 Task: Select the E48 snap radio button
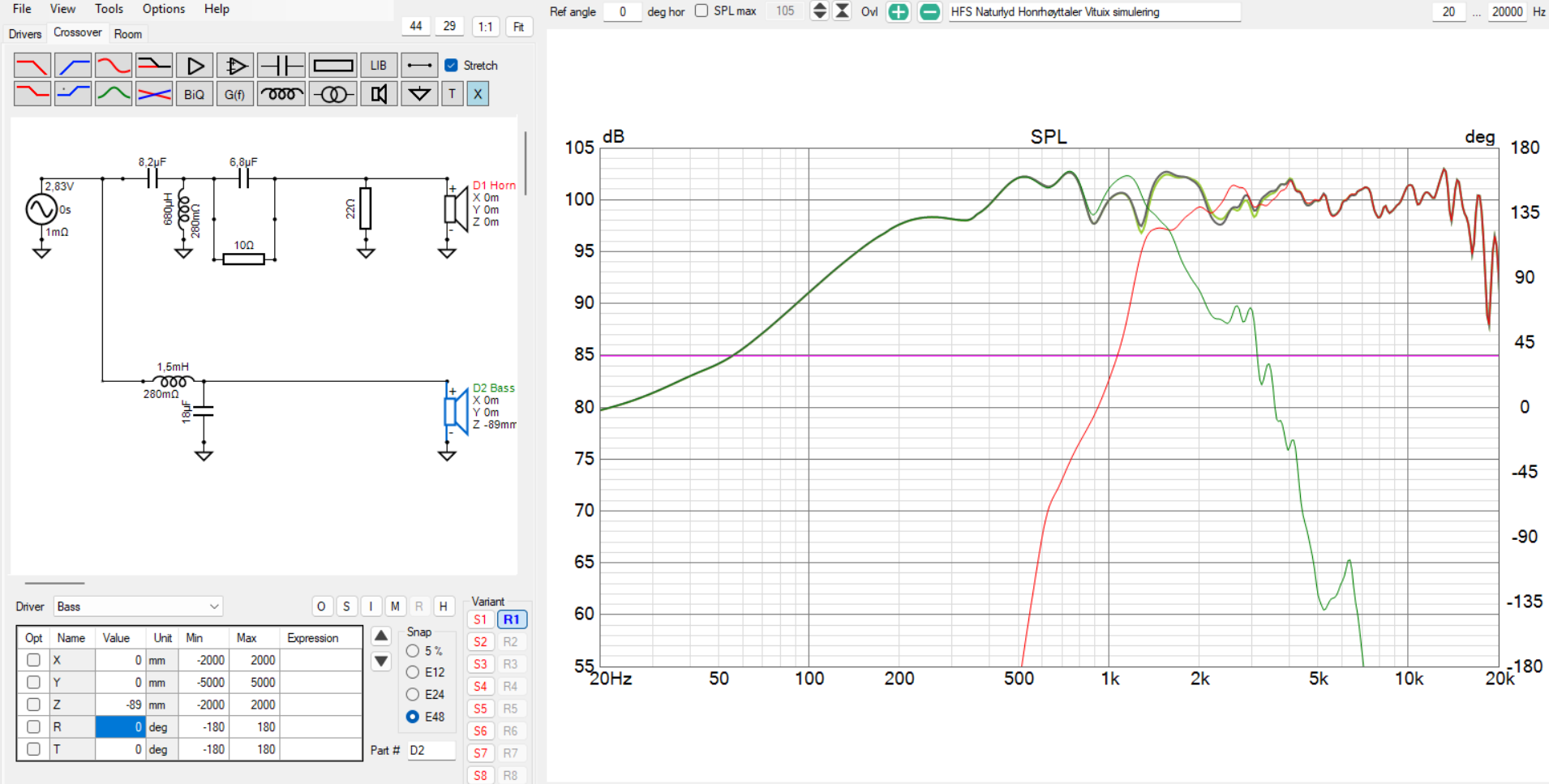pyautogui.click(x=413, y=717)
